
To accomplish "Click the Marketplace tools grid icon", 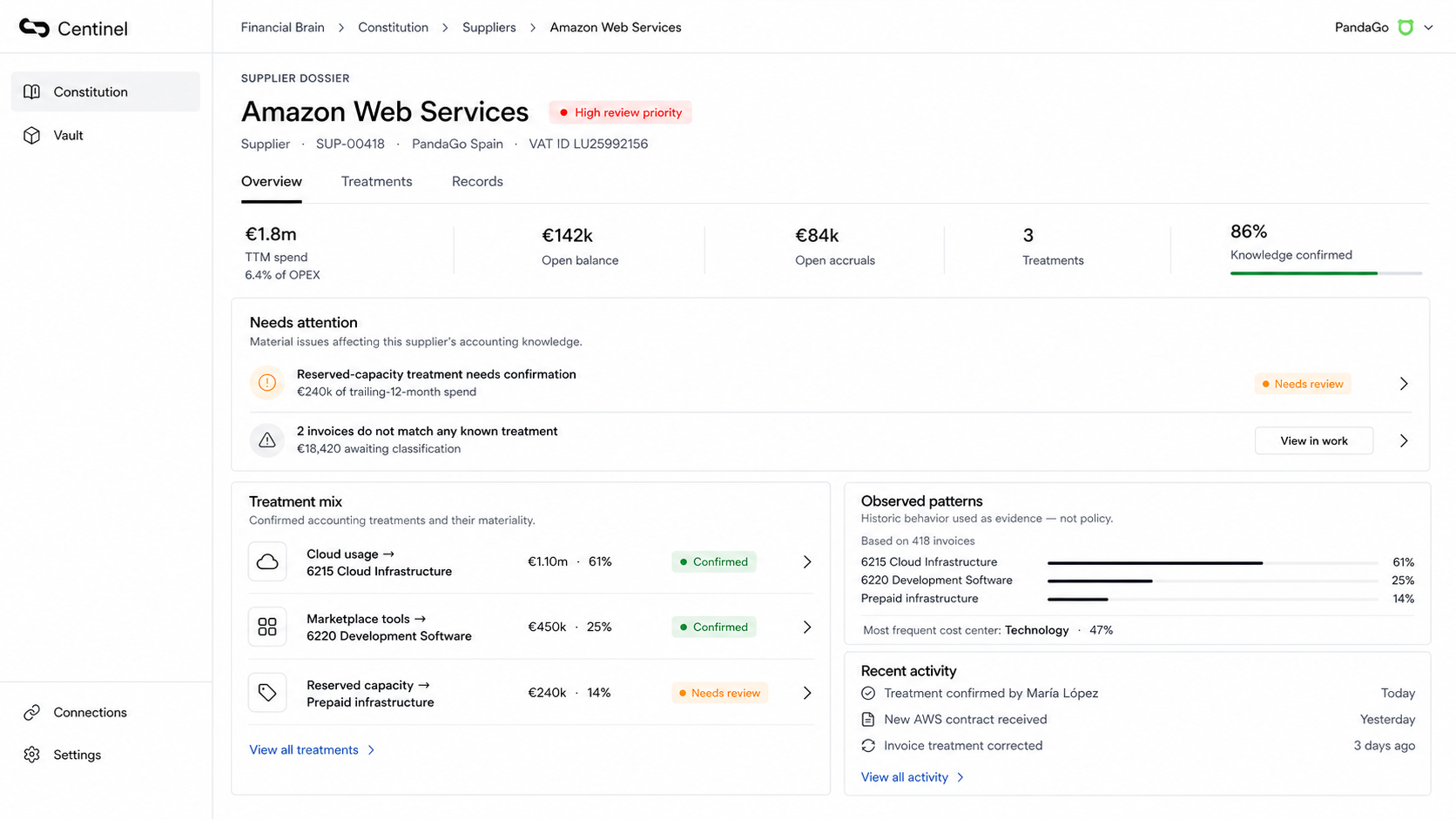I will (x=267, y=627).
